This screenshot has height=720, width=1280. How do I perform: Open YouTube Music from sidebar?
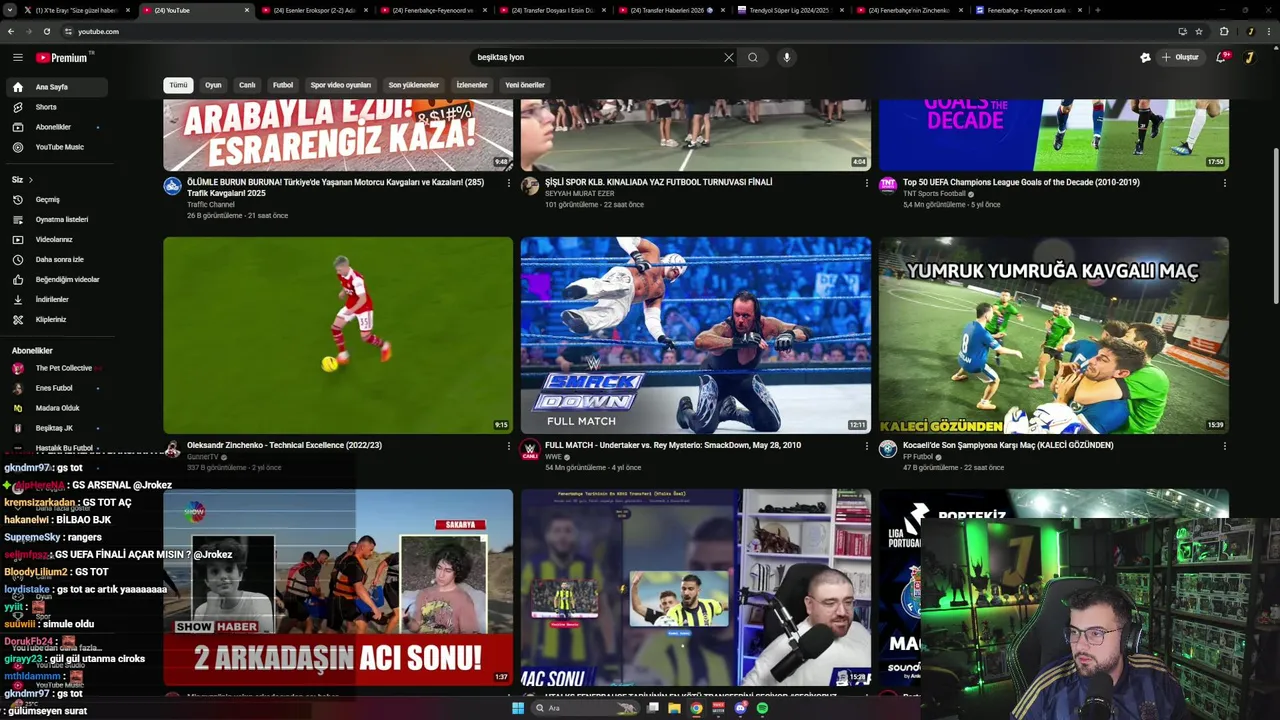point(57,147)
